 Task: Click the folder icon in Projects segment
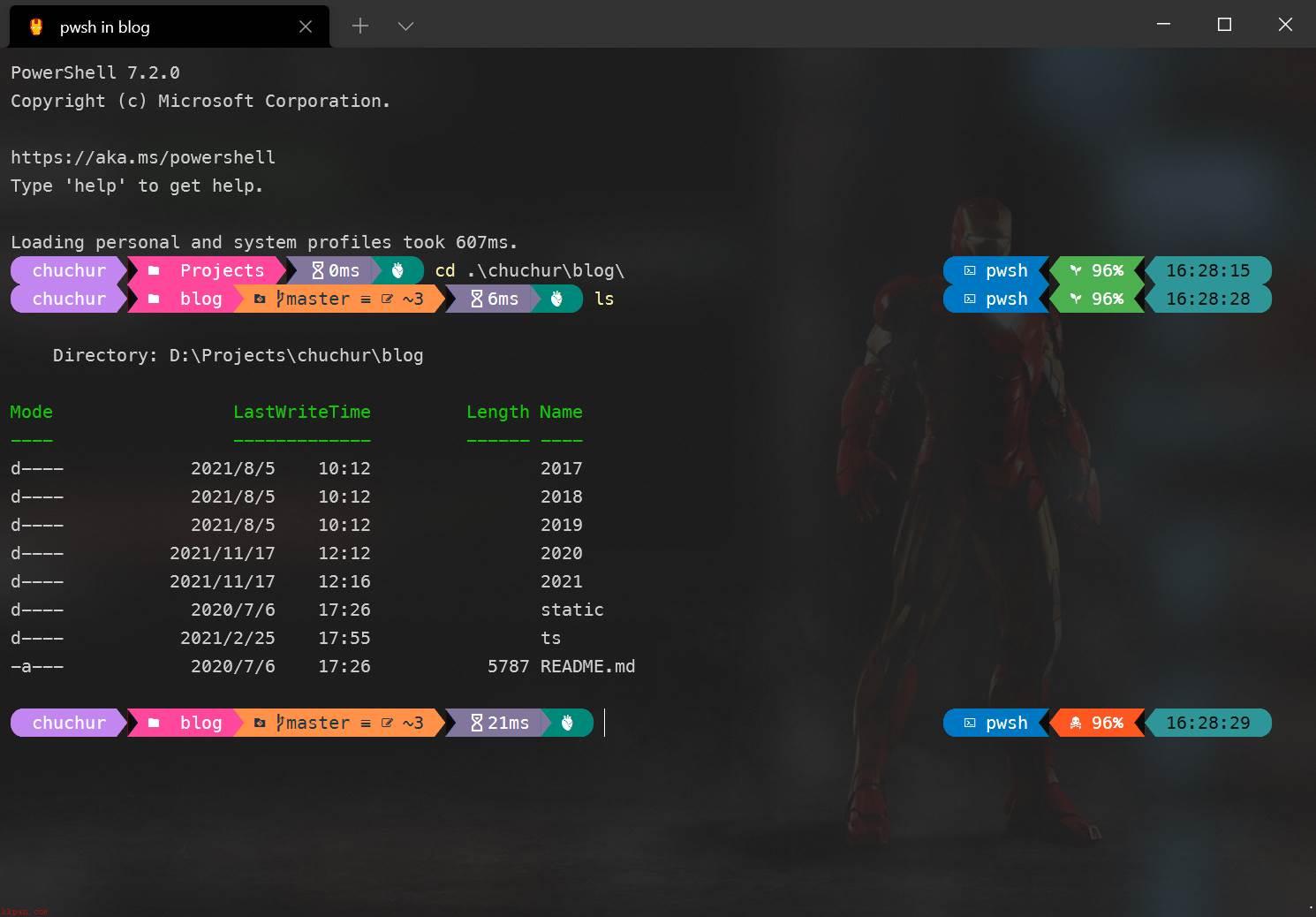[x=154, y=270]
